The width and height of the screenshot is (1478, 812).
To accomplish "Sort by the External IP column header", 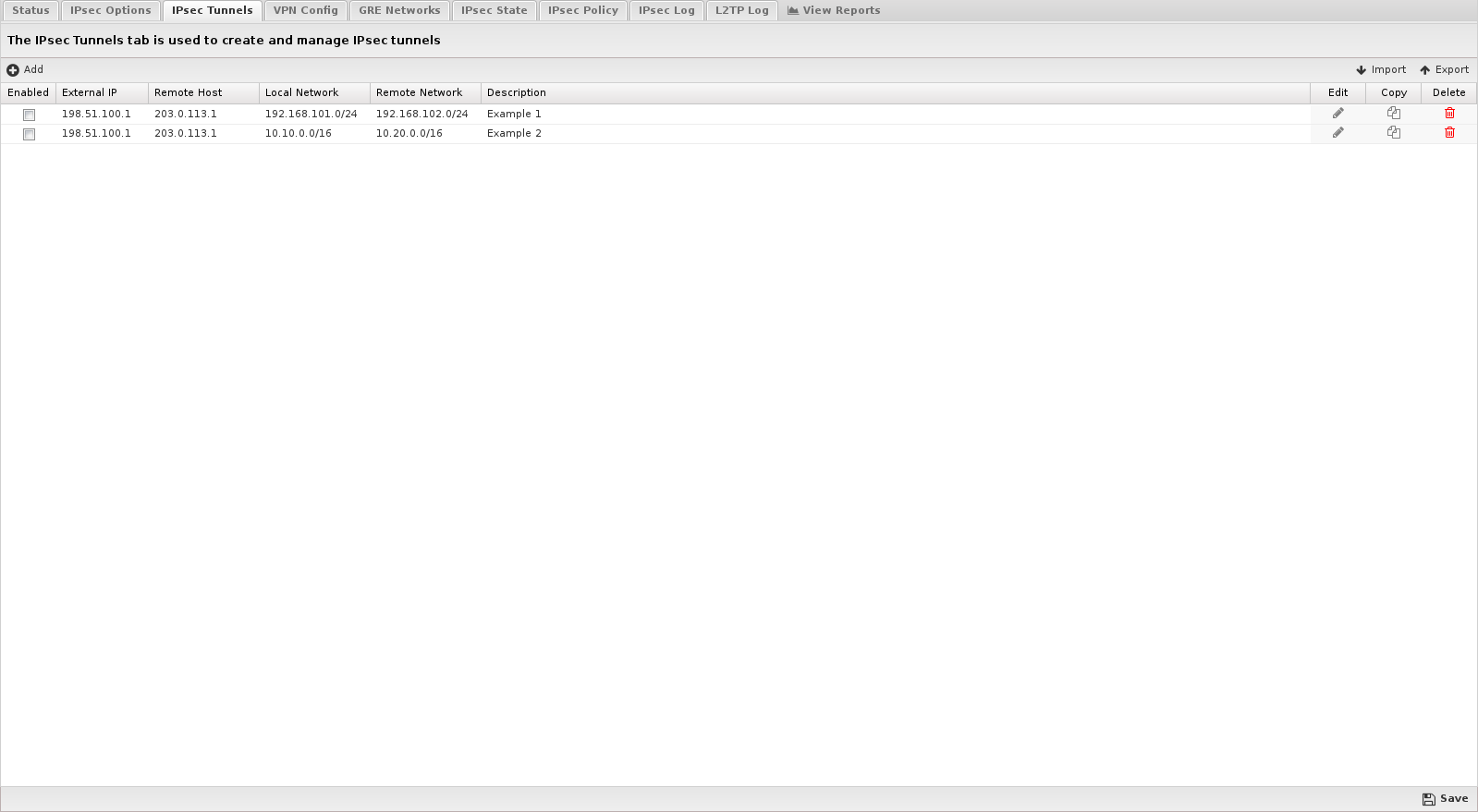I will 103,93.
